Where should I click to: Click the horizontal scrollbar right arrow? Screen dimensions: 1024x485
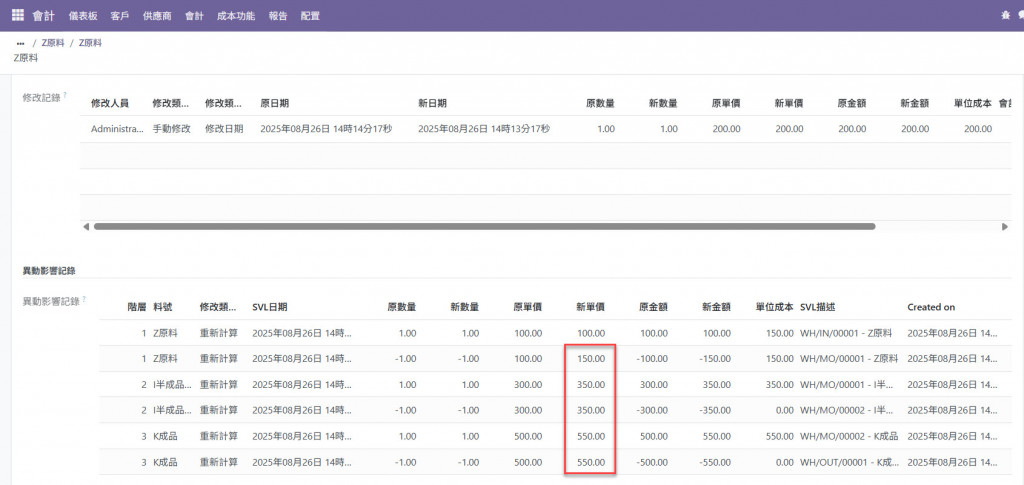[x=1004, y=227]
